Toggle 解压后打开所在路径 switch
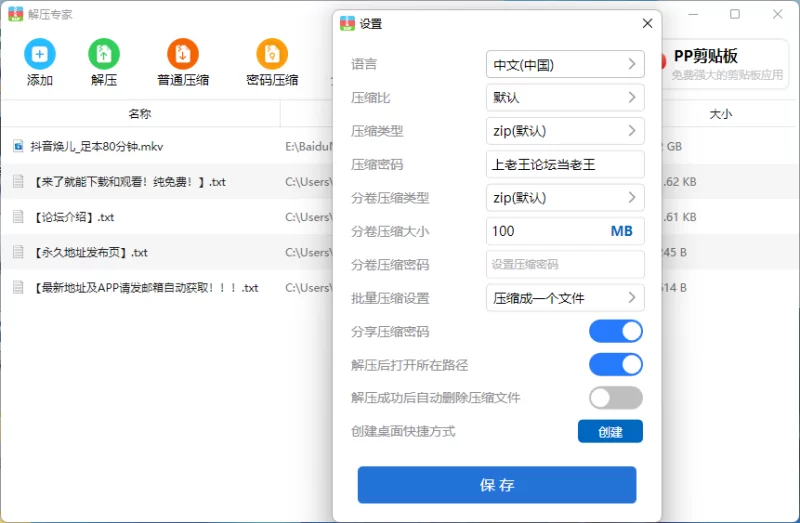Screen dimensions: 800x523 pos(616,365)
